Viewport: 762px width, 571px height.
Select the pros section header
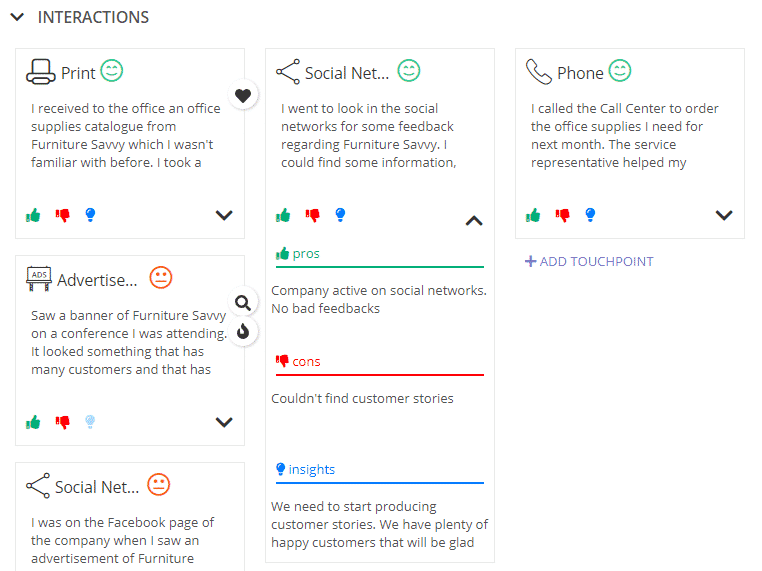coord(297,254)
